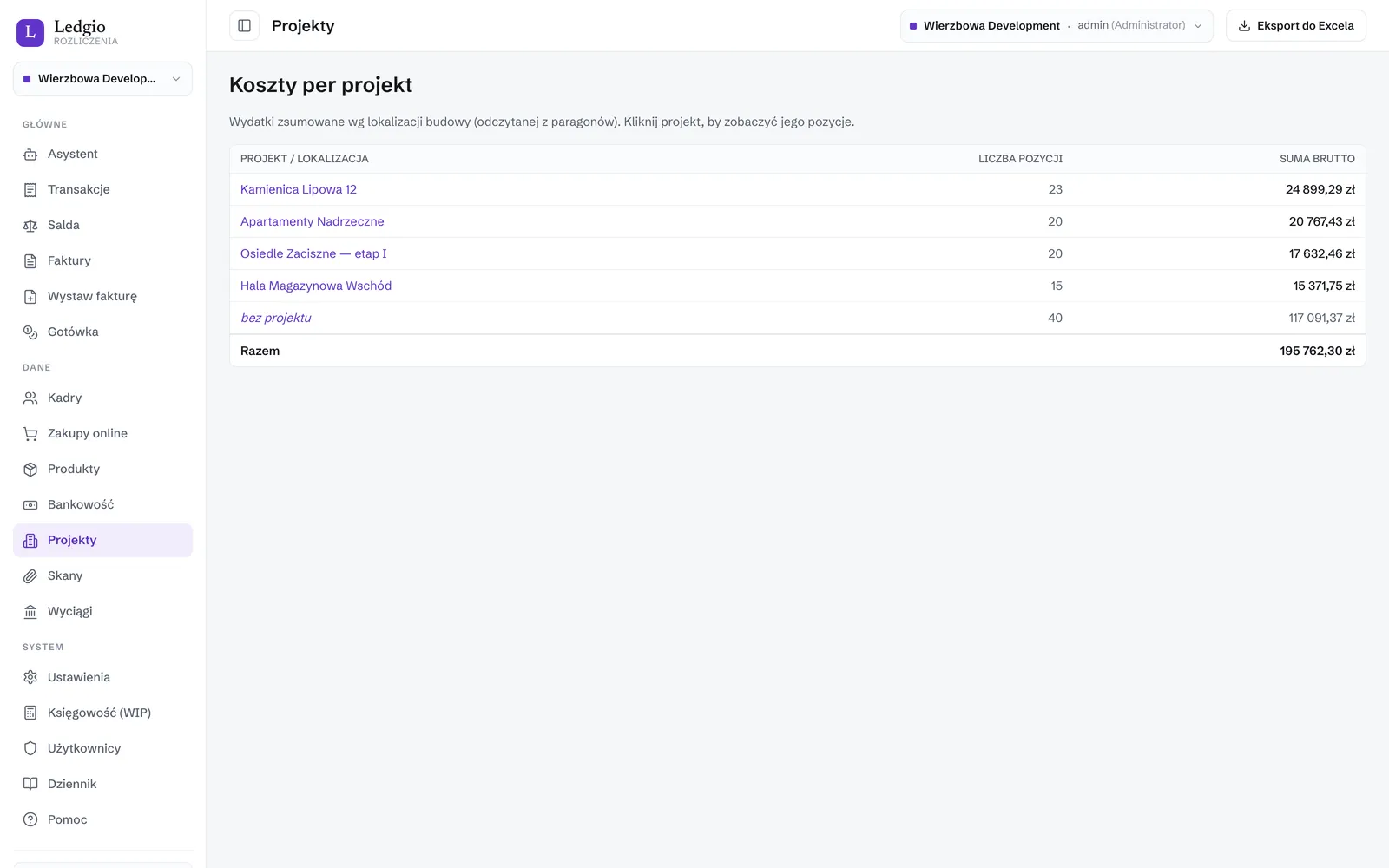1389x868 pixels.
Task: Open Dziennik from the sidebar
Action: pos(102,785)
